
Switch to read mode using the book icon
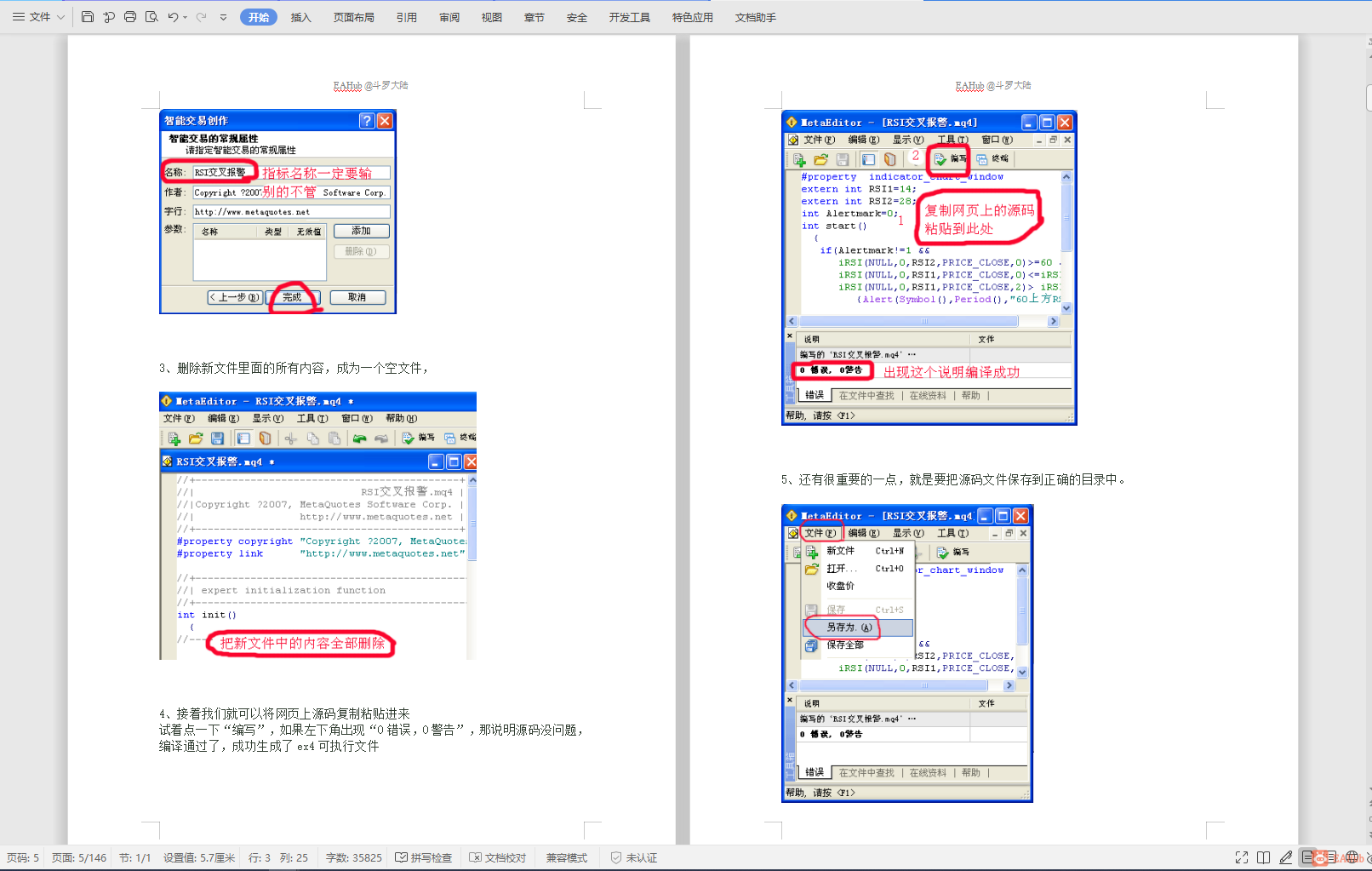tap(1262, 857)
